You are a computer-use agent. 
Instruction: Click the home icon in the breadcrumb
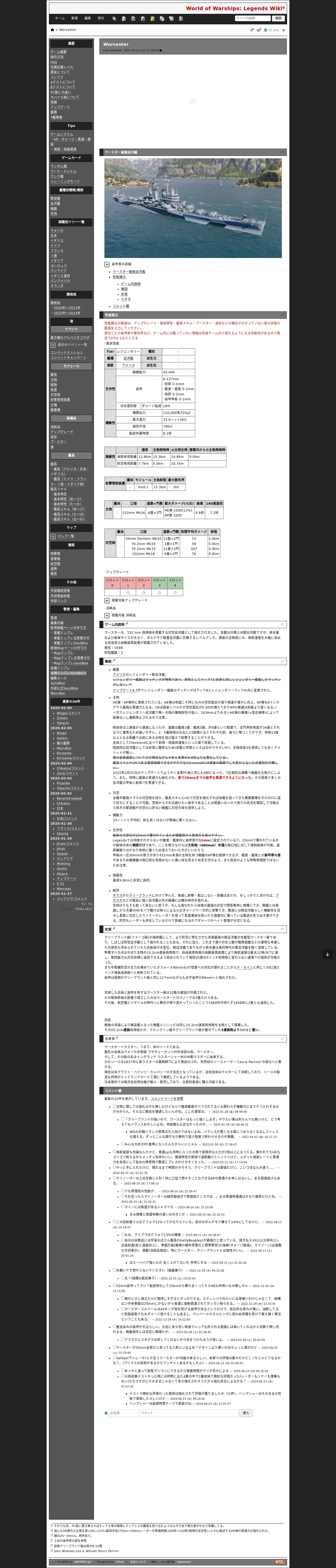tap(53, 29)
